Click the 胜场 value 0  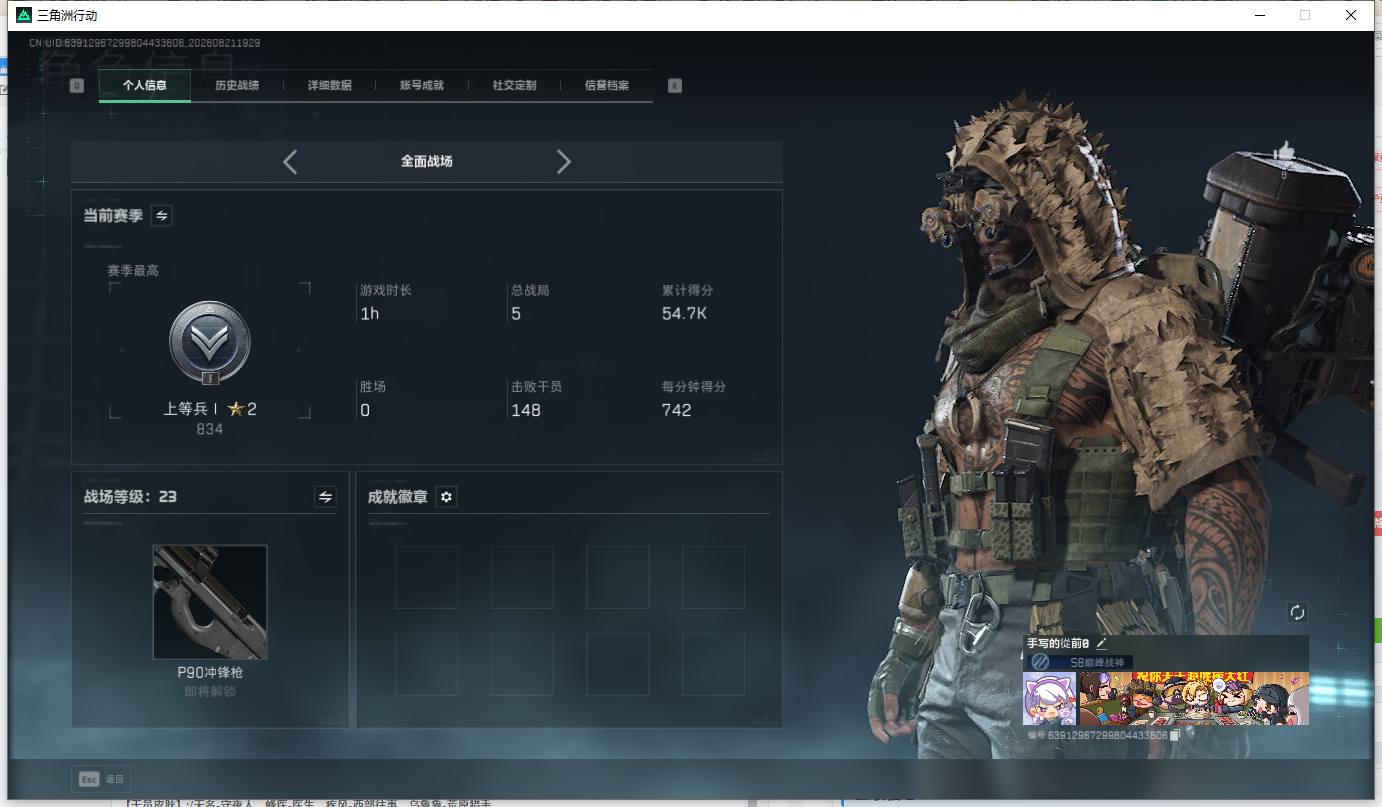365,410
